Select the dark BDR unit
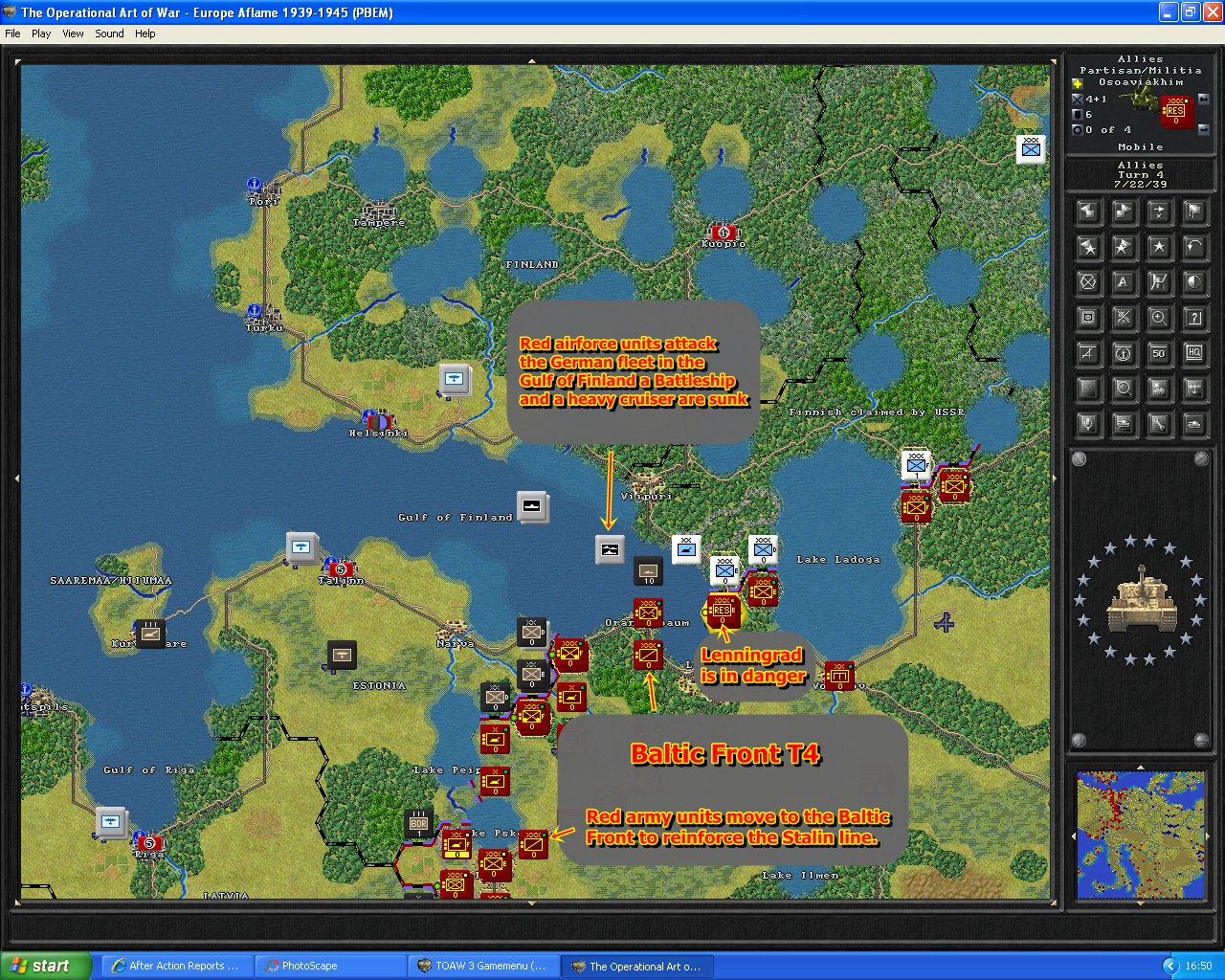Image resolution: width=1225 pixels, height=980 pixels. click(418, 824)
